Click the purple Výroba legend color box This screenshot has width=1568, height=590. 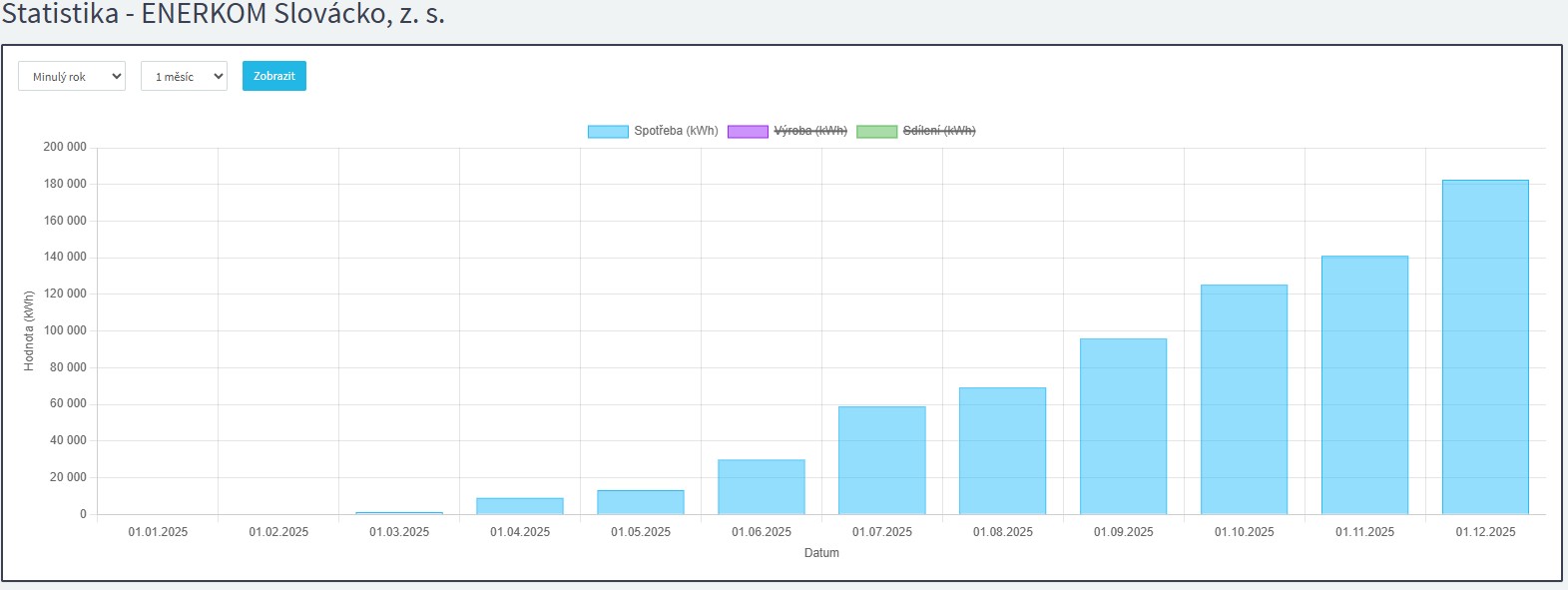tap(748, 132)
